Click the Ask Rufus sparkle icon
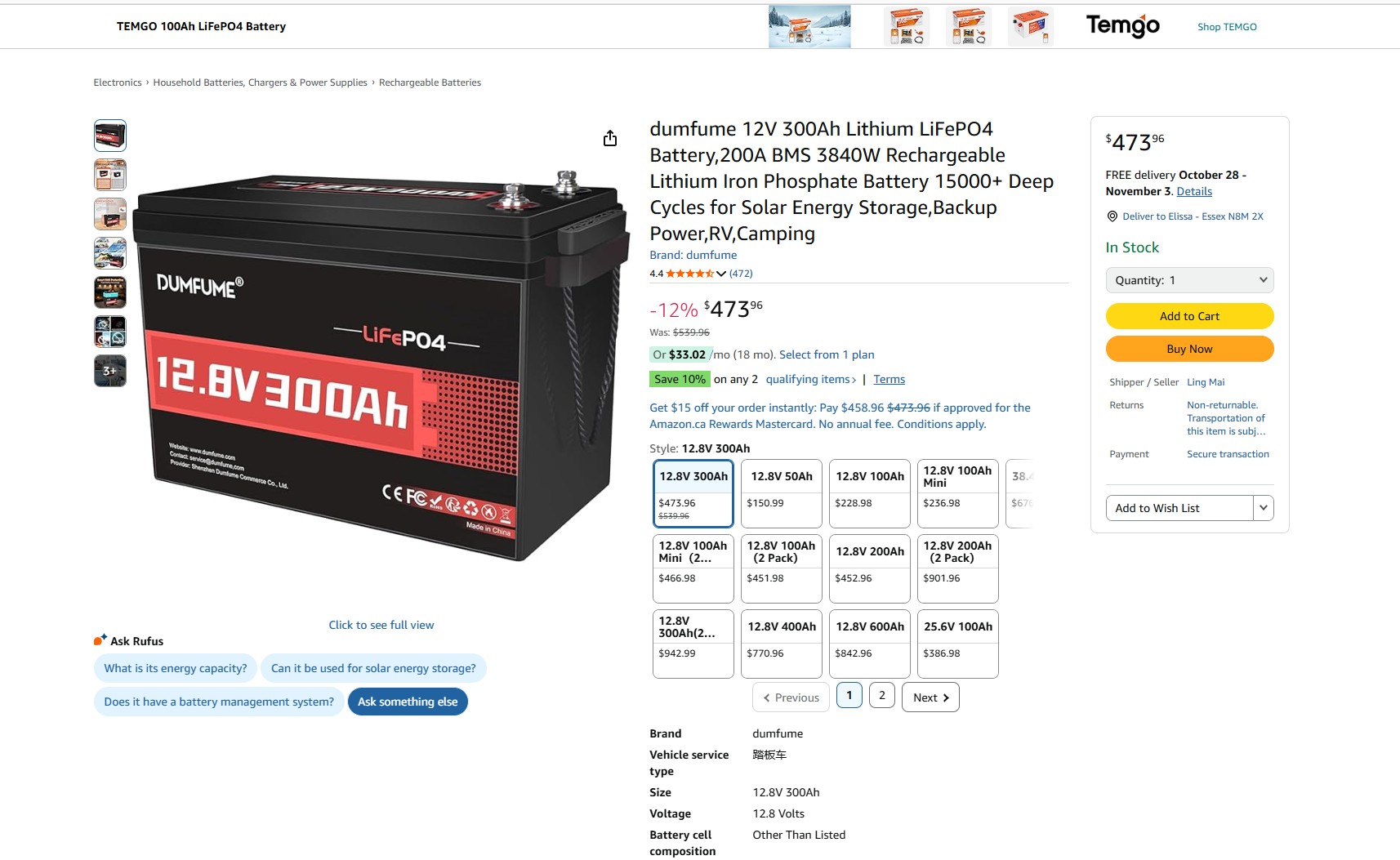The width and height of the screenshot is (1400, 860). [100, 640]
